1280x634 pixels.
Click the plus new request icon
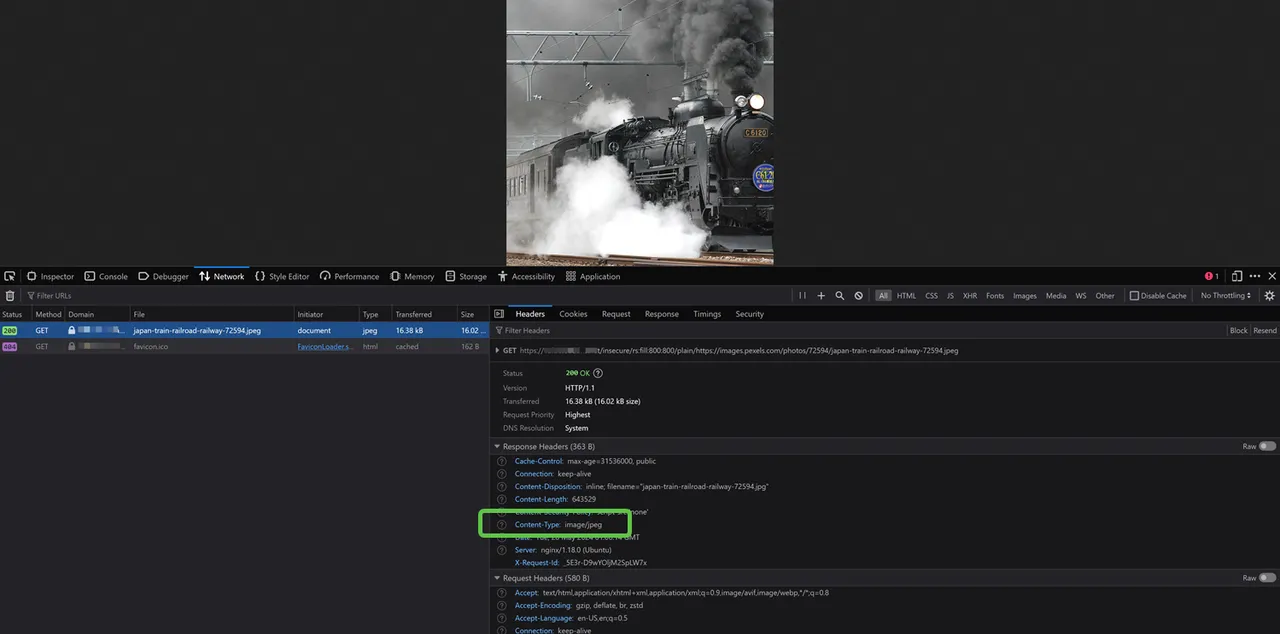point(821,296)
